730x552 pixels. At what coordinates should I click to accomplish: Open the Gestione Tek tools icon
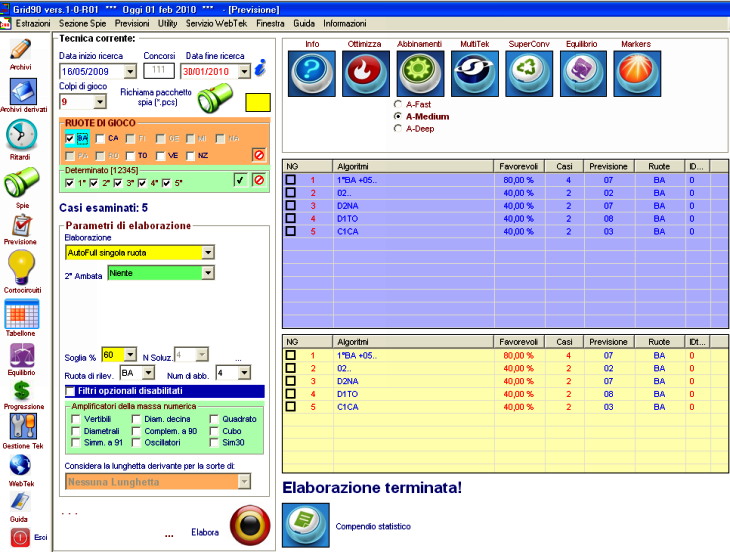22,426
